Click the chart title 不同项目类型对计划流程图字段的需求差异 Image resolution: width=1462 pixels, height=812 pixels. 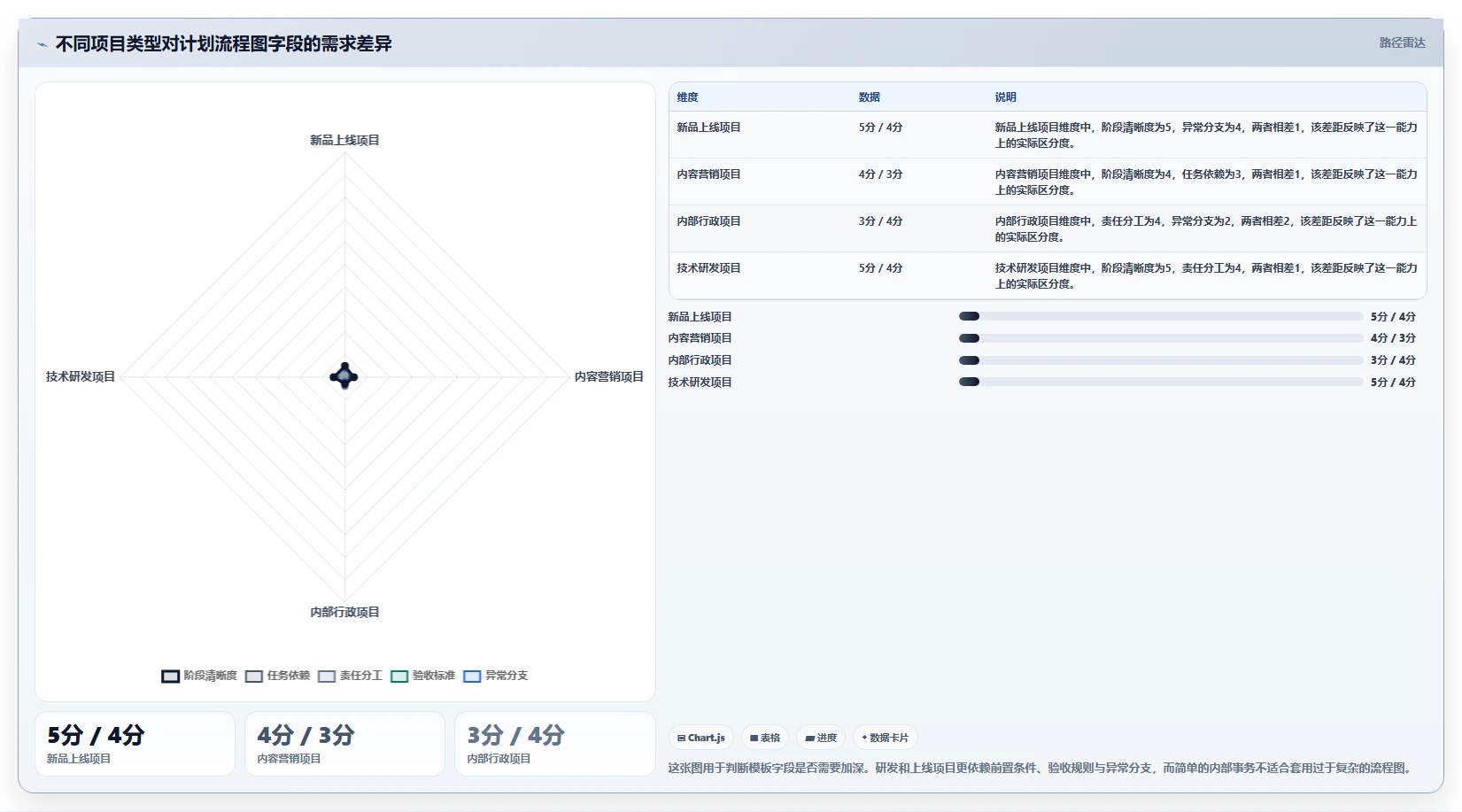(223, 43)
